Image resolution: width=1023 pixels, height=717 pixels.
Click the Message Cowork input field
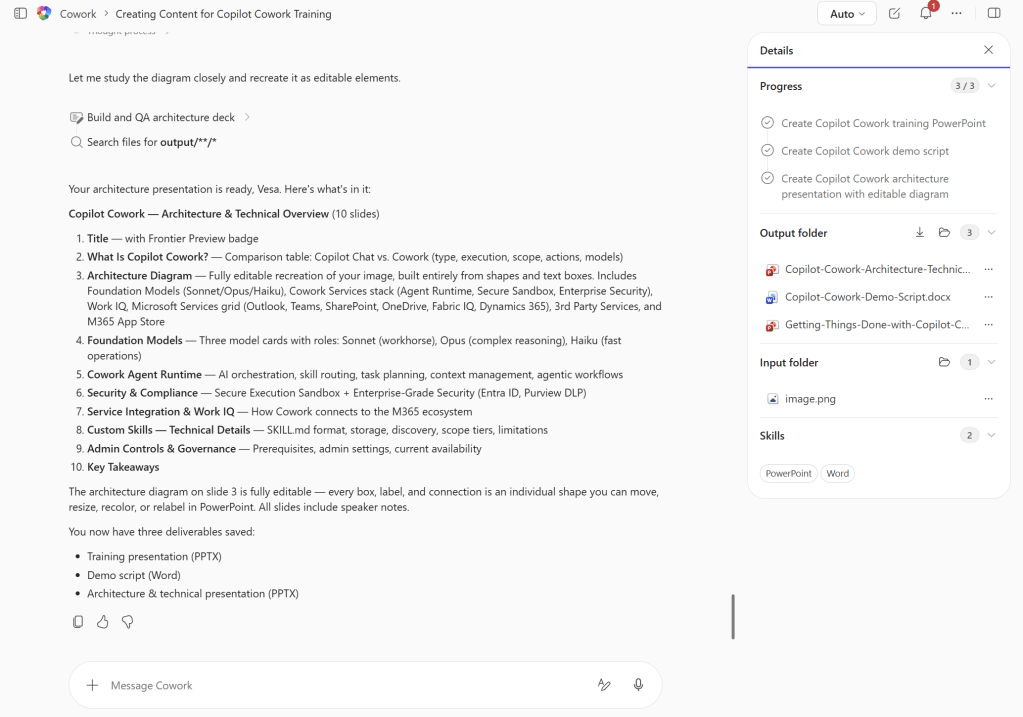[x=340, y=685]
